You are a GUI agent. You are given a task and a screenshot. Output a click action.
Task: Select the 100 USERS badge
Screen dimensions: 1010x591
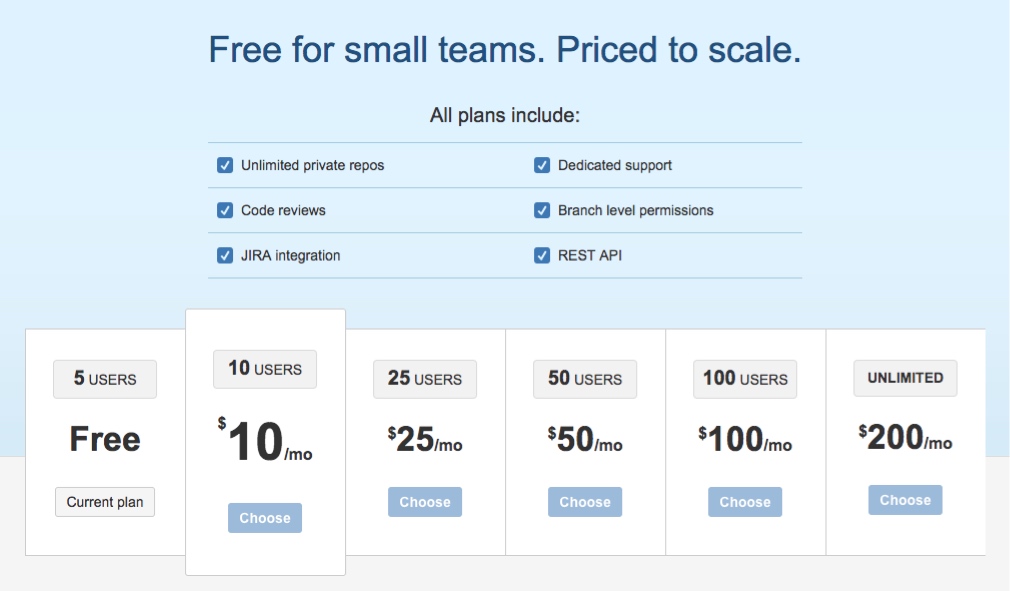(745, 379)
